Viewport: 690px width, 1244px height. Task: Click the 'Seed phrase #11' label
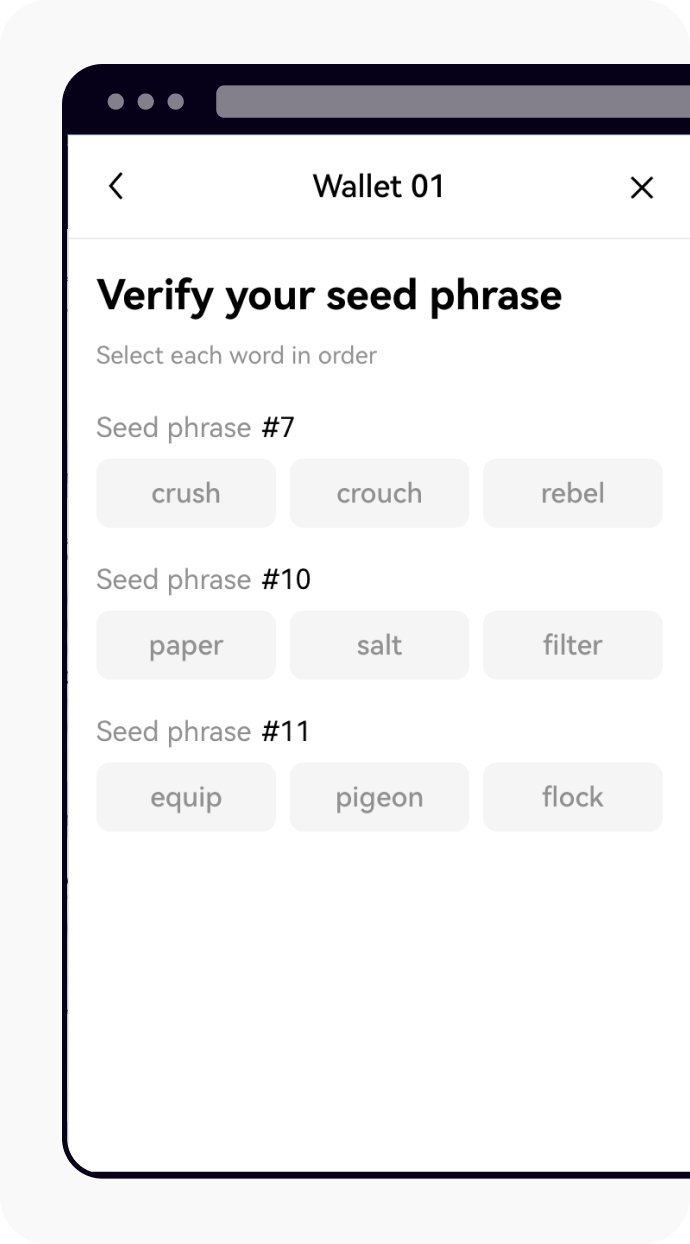click(203, 732)
